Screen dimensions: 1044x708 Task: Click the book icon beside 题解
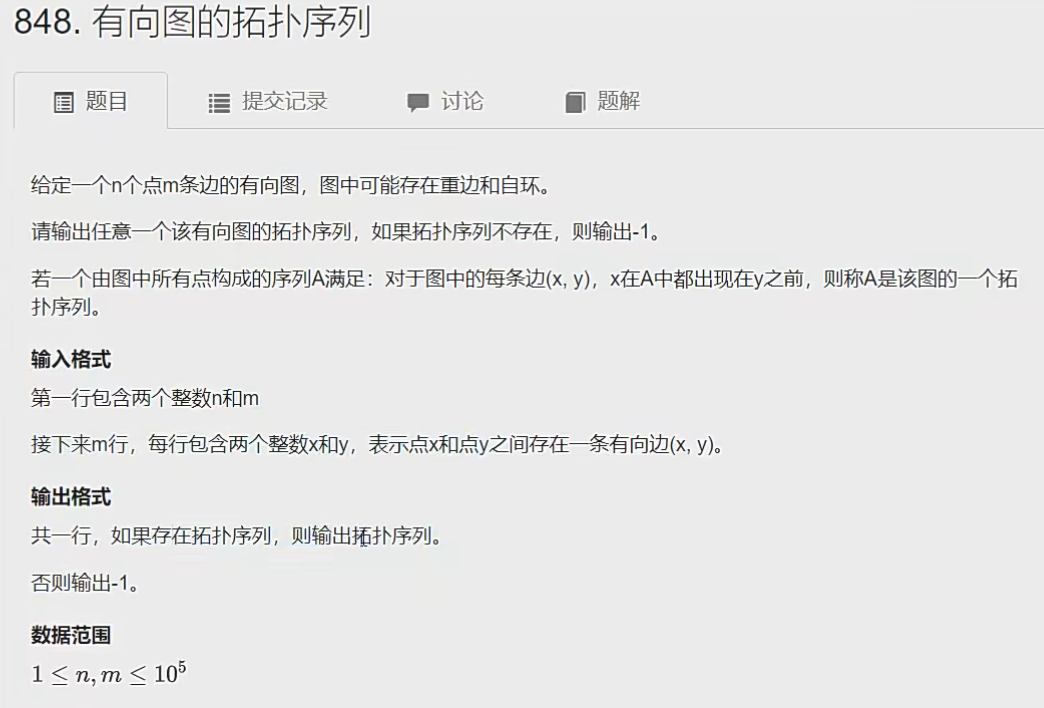pos(575,103)
